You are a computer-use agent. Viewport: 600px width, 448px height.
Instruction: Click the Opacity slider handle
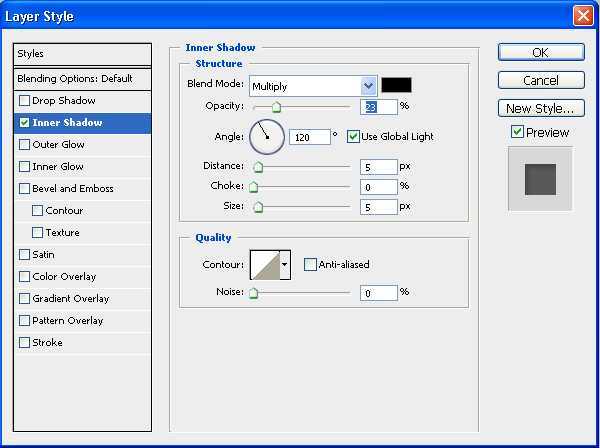pyautogui.click(x=276, y=107)
